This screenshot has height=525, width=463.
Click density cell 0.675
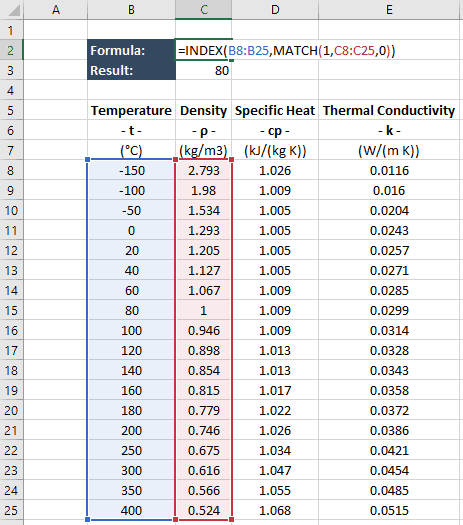(x=204, y=450)
